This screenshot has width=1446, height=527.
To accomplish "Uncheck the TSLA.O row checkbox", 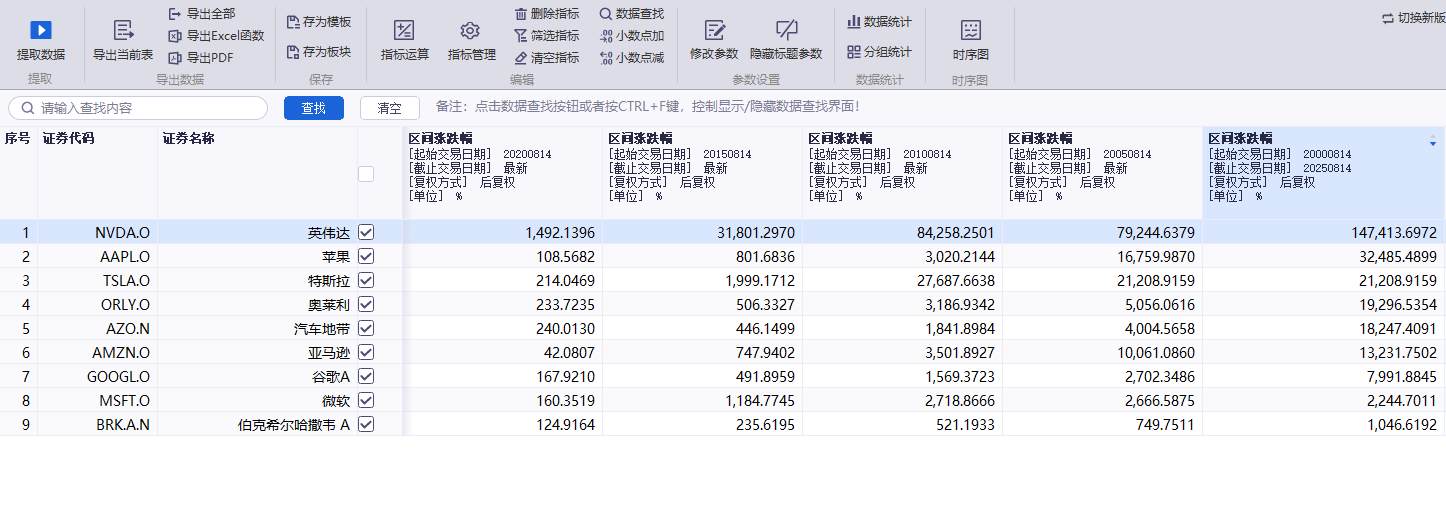I will coord(366,280).
